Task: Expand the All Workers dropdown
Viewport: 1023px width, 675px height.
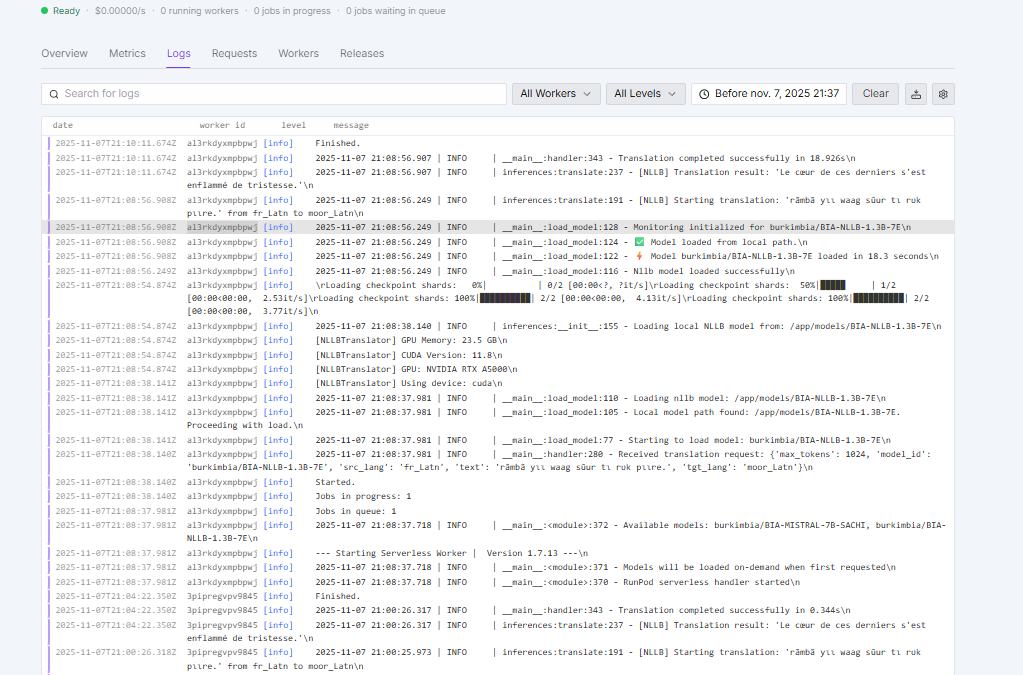Action: point(556,94)
